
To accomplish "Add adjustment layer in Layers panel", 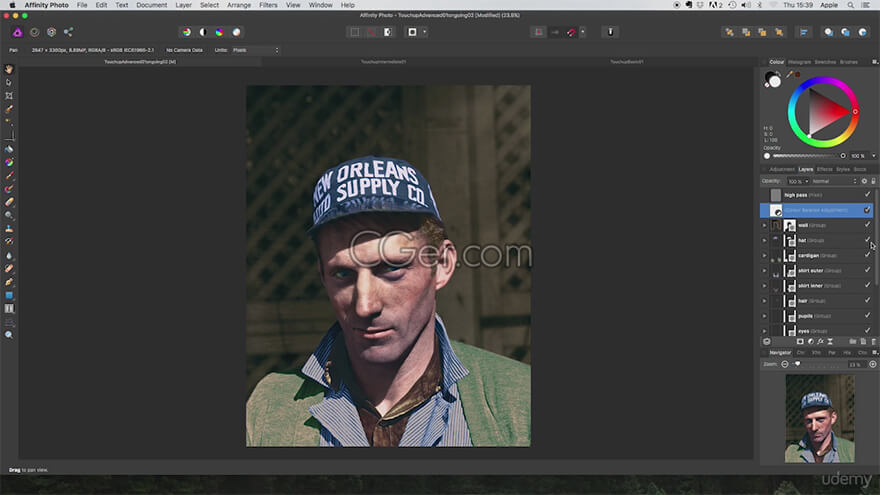I will coord(810,342).
